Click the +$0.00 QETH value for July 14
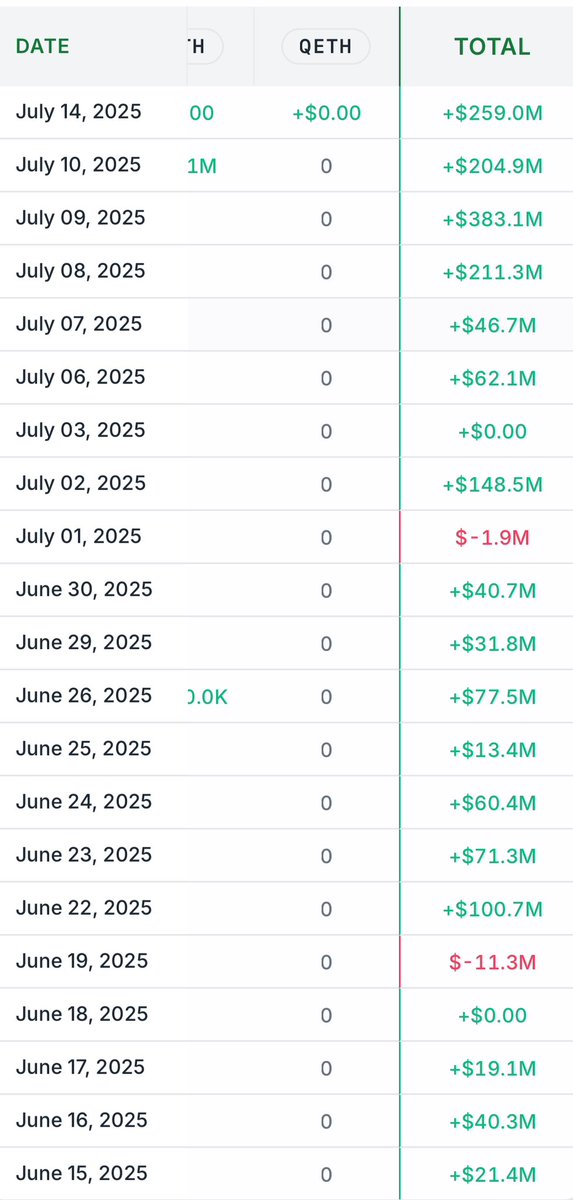The height and width of the screenshot is (1200, 573). (326, 114)
